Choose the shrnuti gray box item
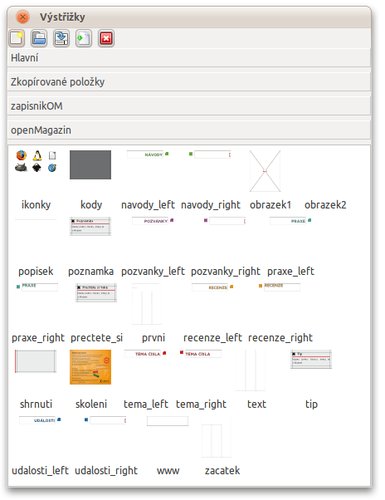Viewport: 385px width, 500px height. (35, 361)
